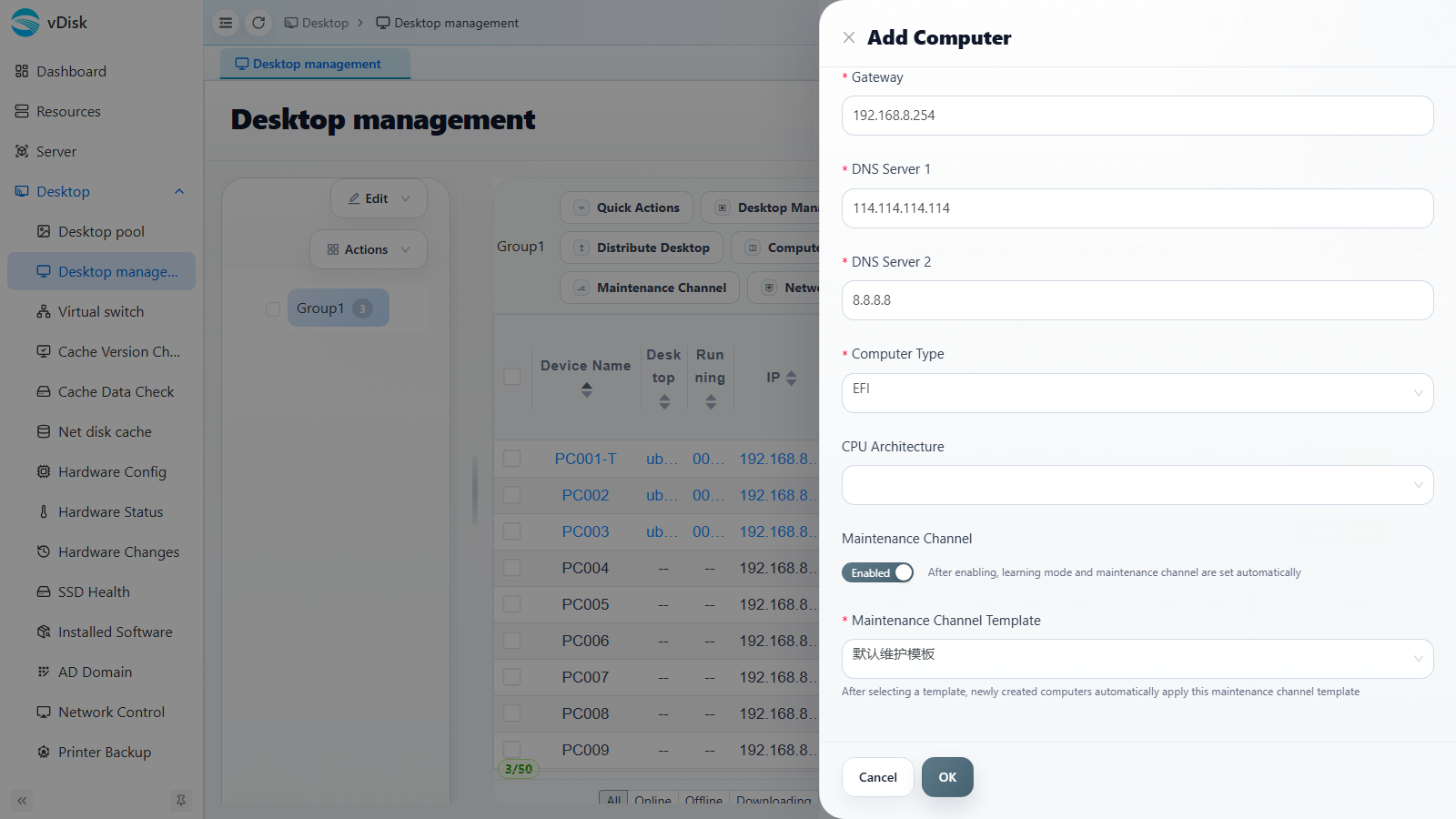Close the Add Computer panel

pyautogui.click(x=849, y=37)
